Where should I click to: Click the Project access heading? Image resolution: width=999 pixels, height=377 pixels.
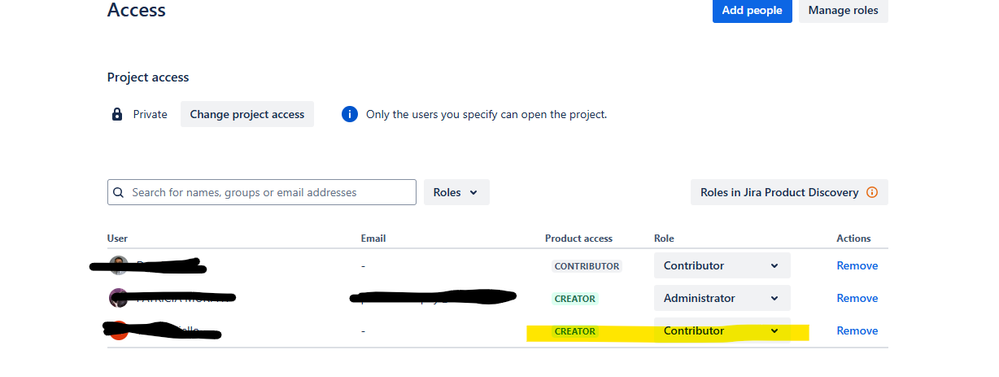(148, 77)
